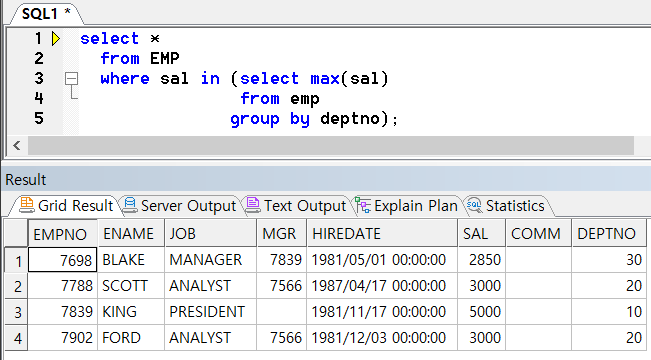Select row 3 by its row number header
The image size is (651, 360).
[x=16, y=312]
